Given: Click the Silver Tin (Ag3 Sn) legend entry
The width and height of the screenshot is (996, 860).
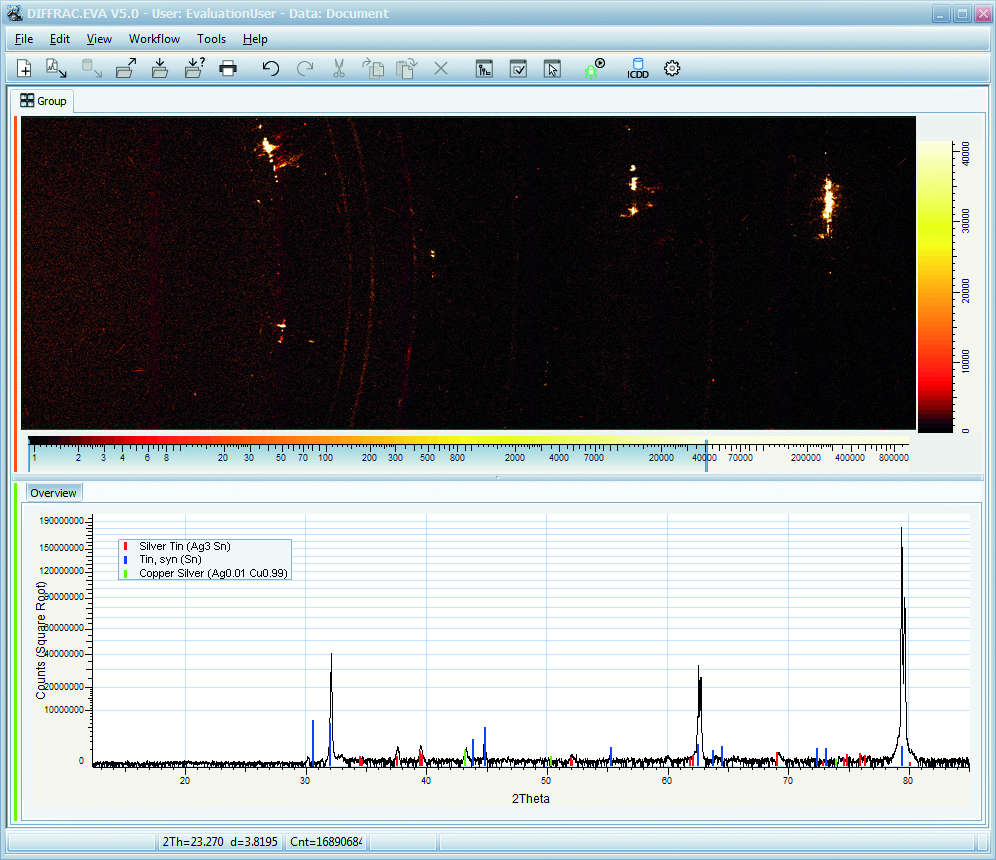Looking at the screenshot, I should 185,546.
